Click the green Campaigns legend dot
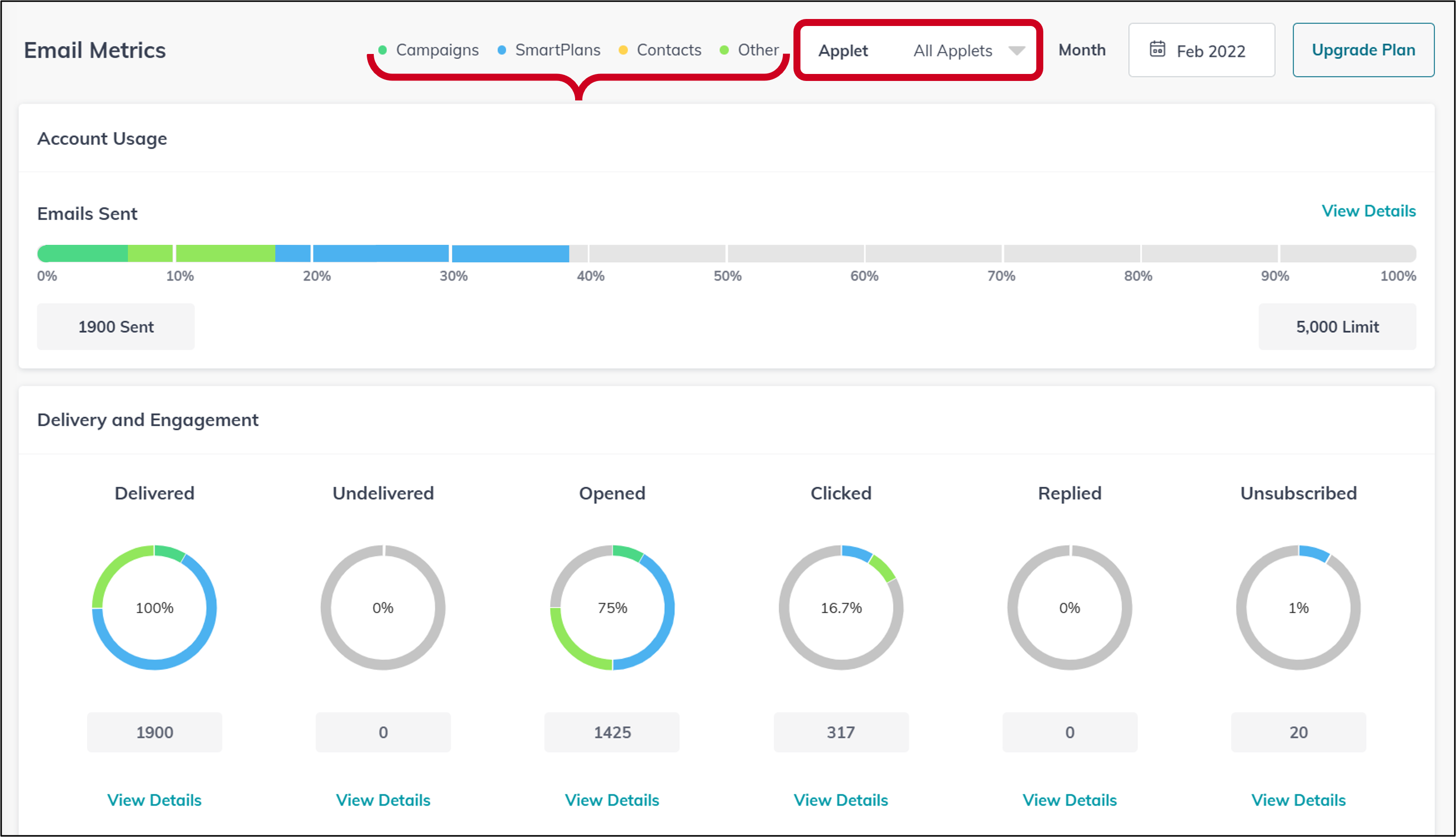Screen dimensions: 1456x837 click(383, 50)
